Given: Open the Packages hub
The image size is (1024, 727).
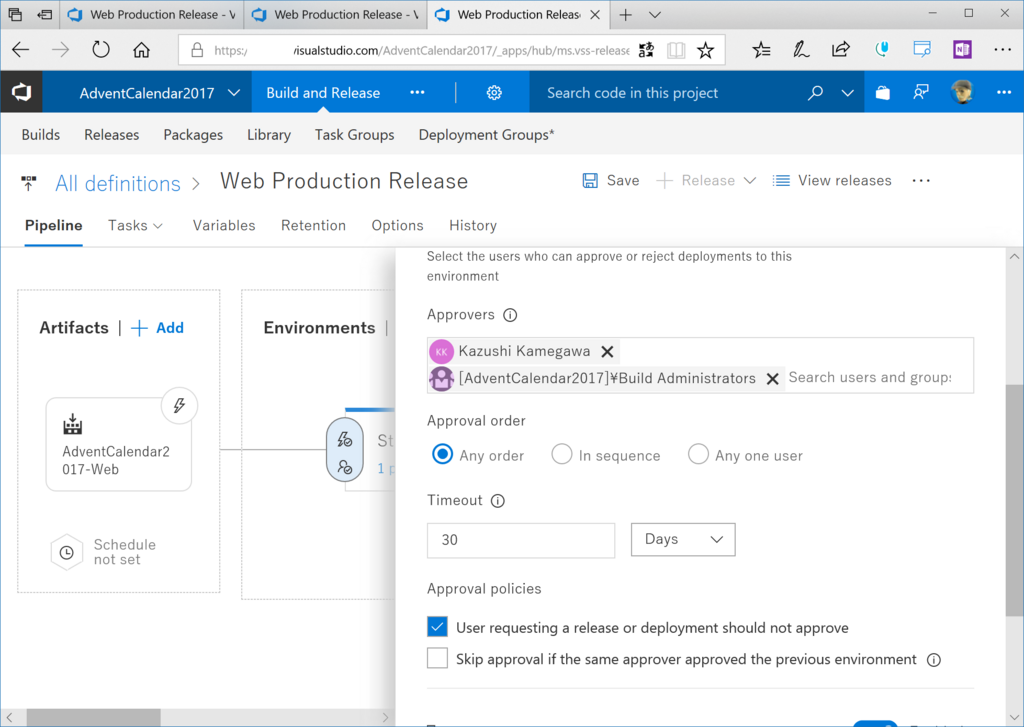Looking at the screenshot, I should pyautogui.click(x=193, y=135).
